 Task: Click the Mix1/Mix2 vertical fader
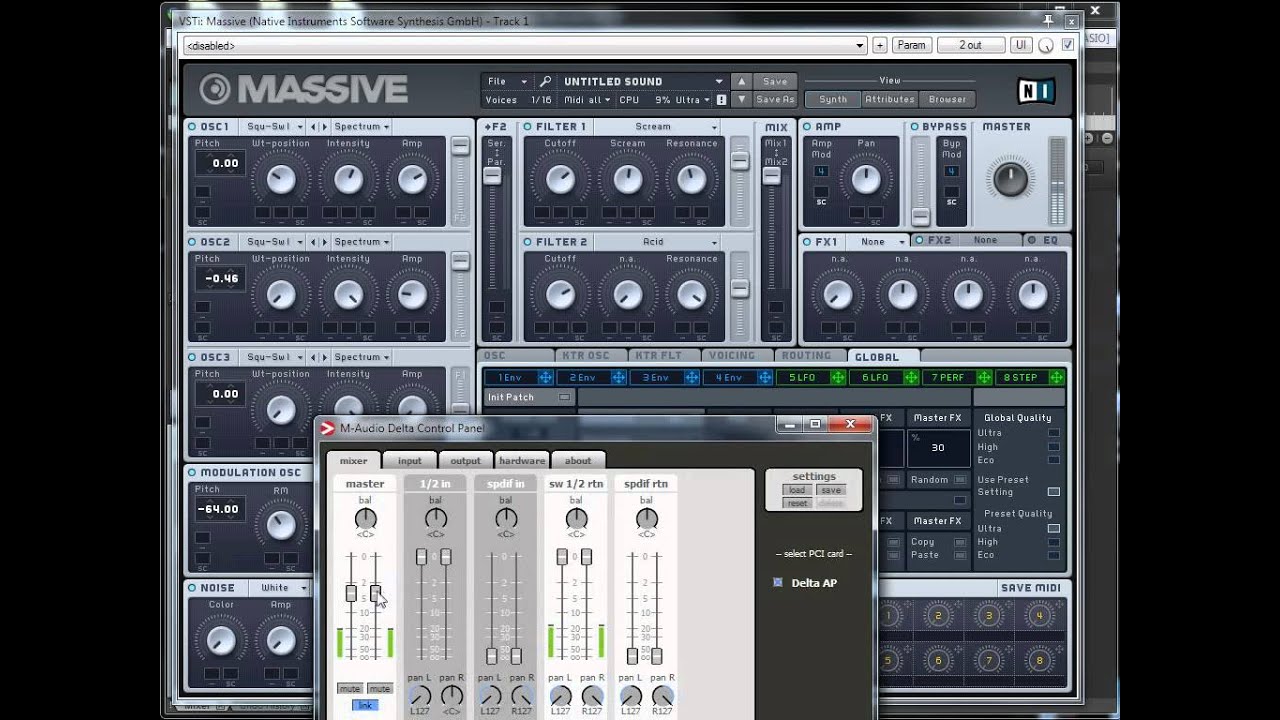pos(771,175)
